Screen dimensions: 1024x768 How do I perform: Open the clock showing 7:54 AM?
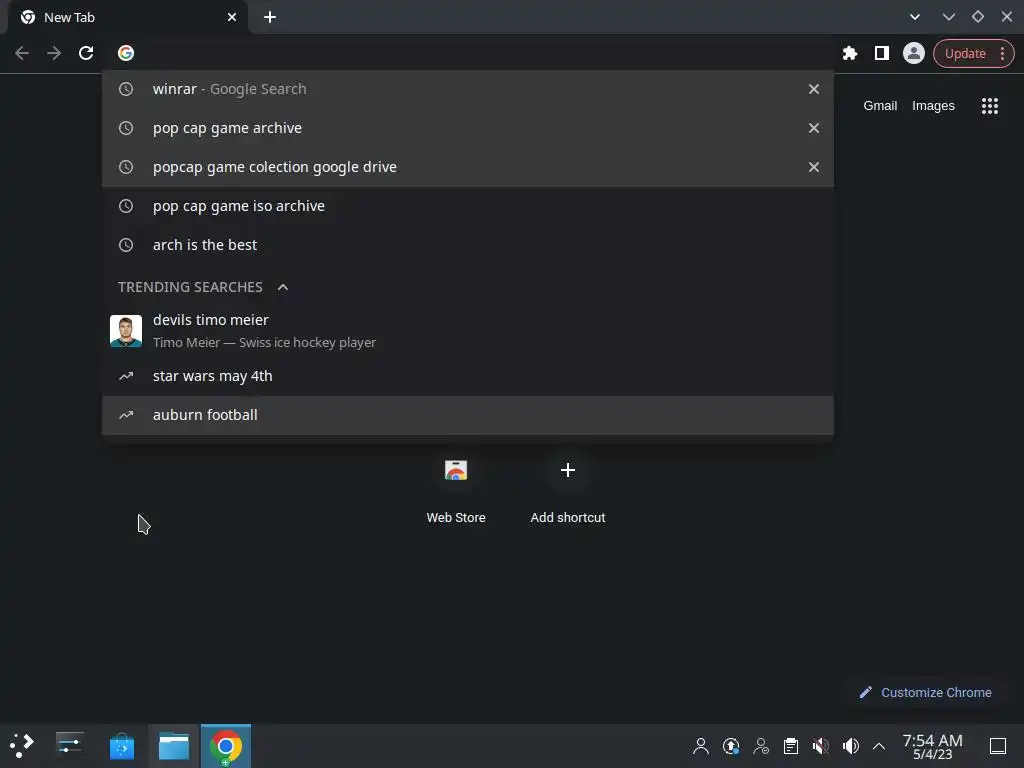(x=933, y=746)
